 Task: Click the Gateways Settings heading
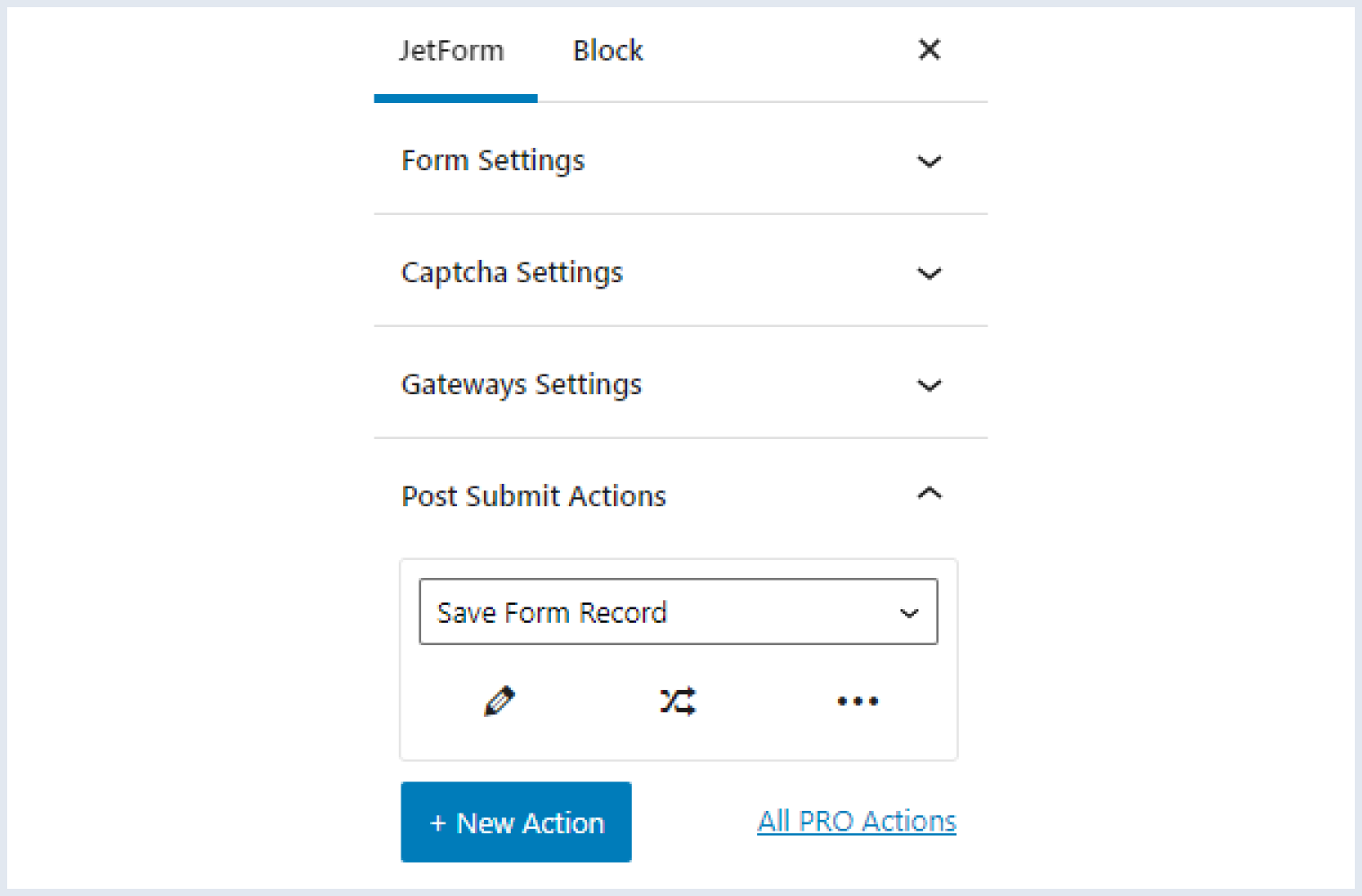(522, 384)
